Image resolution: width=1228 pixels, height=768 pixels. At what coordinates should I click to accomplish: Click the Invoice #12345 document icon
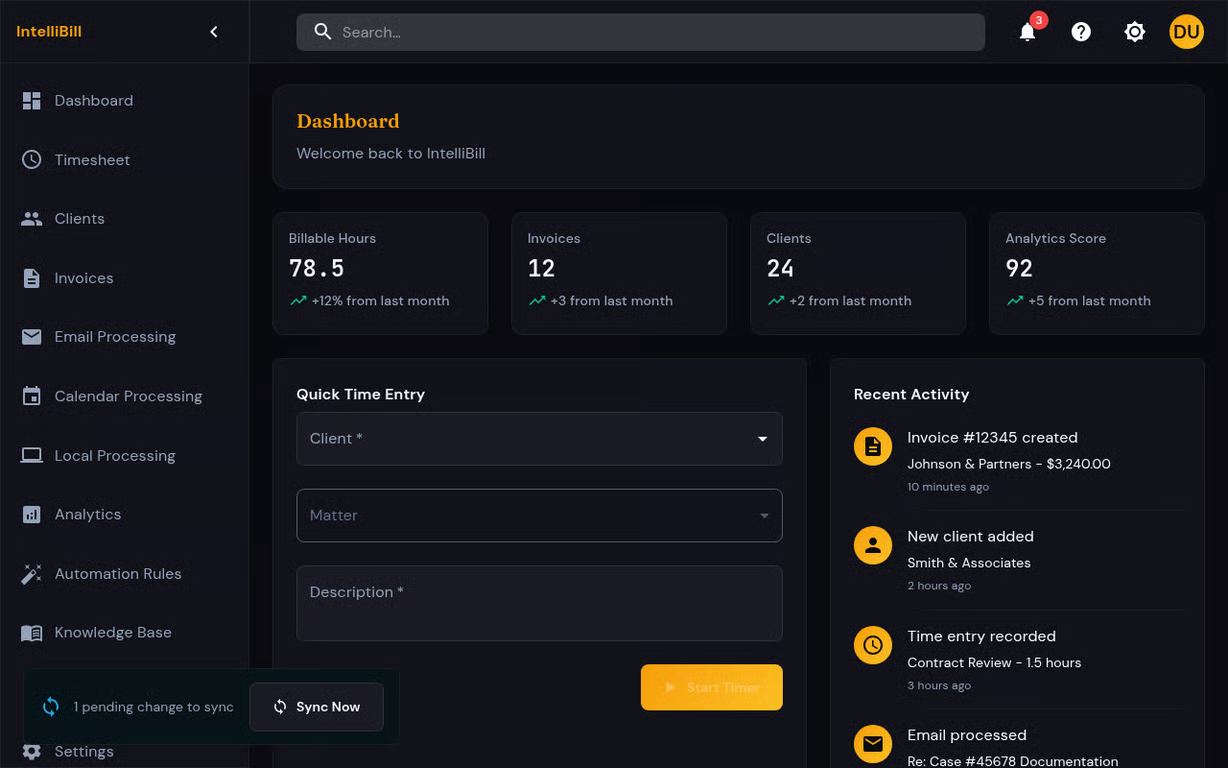(873, 446)
